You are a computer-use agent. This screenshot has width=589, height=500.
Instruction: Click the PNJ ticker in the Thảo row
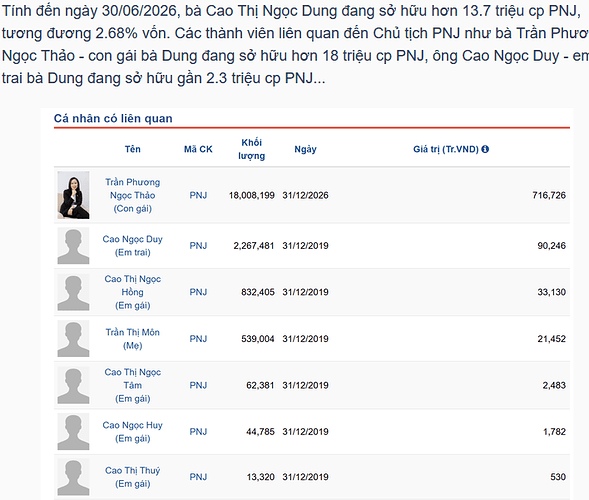tap(198, 195)
